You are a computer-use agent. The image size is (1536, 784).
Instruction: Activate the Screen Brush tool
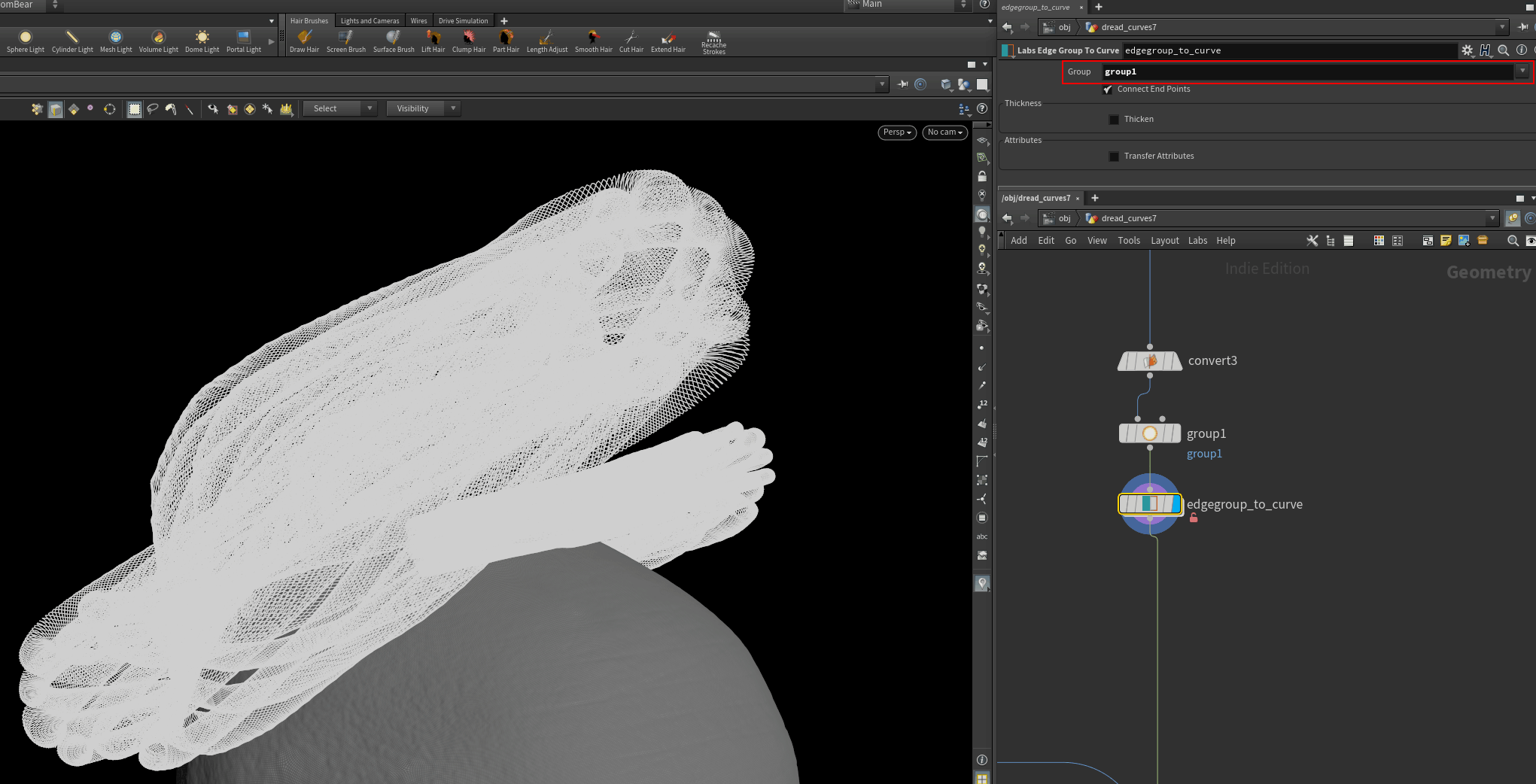pyautogui.click(x=346, y=41)
